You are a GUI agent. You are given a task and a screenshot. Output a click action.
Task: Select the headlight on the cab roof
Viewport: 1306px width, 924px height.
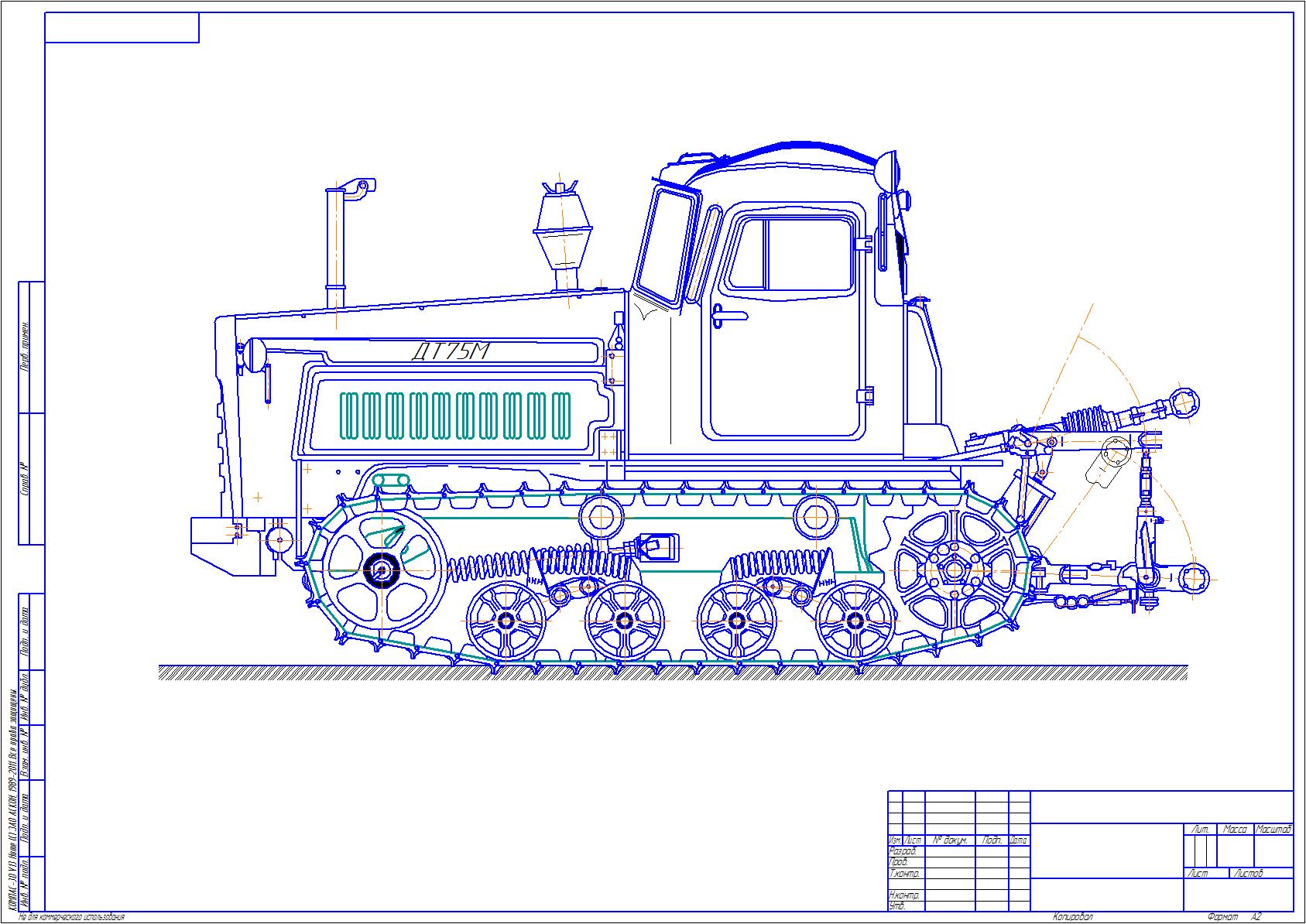pyautogui.click(x=889, y=171)
